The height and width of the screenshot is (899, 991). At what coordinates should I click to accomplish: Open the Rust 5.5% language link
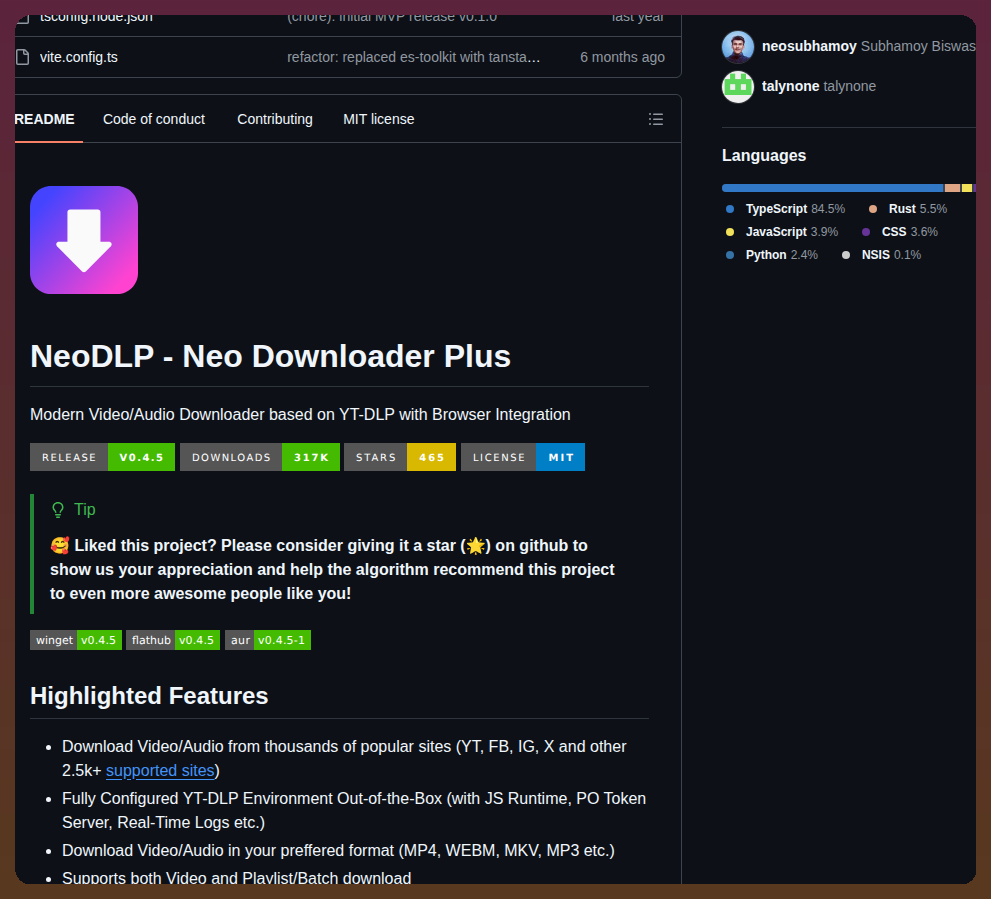(x=908, y=209)
